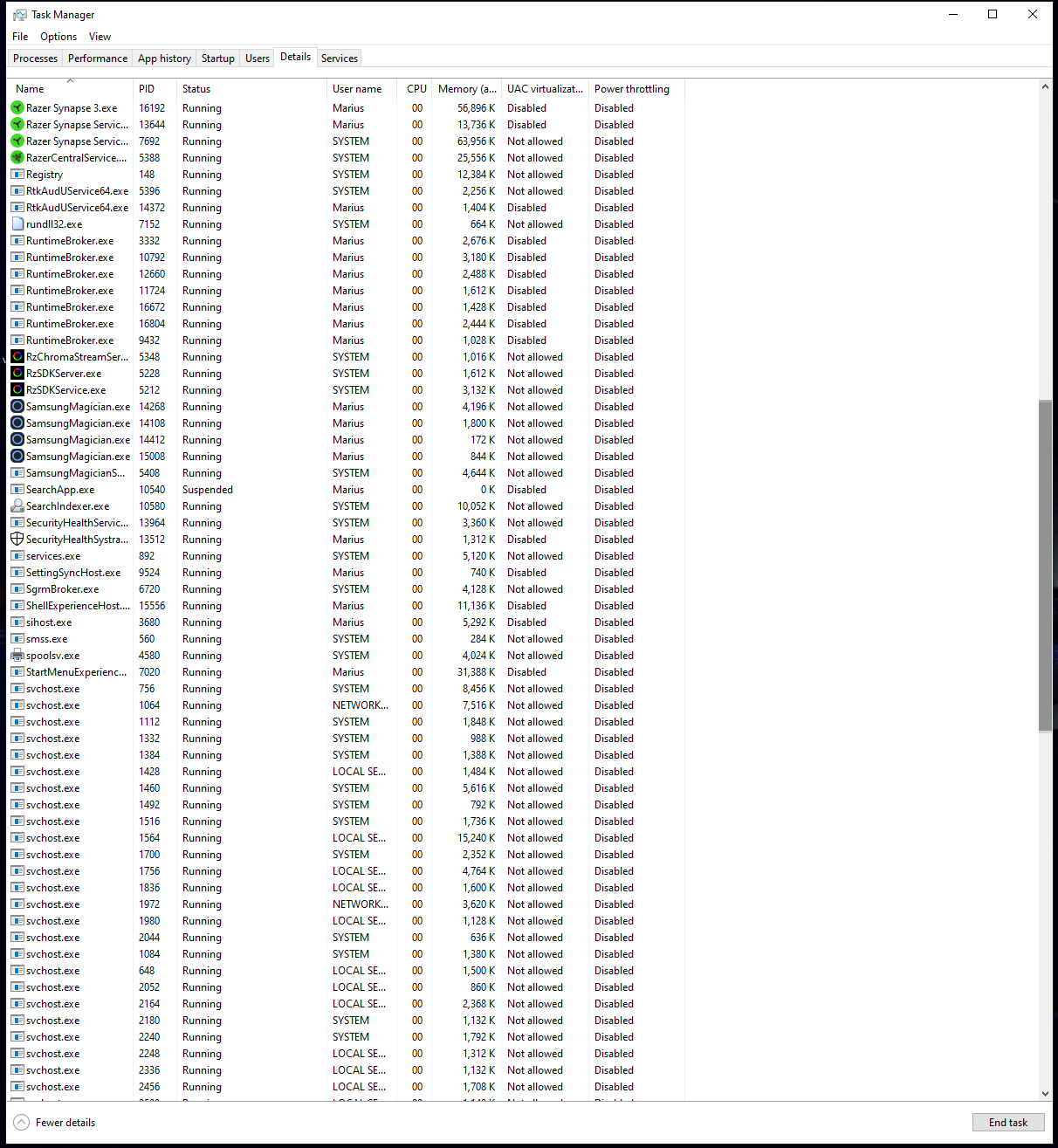
Task: Click the sihost.exe icon
Action: (17, 622)
